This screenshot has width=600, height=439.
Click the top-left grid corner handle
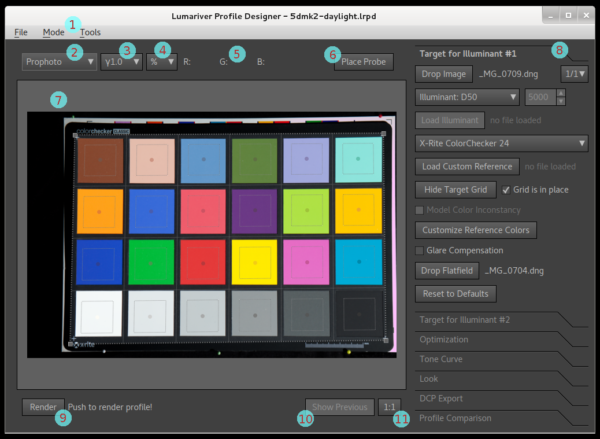(75, 135)
